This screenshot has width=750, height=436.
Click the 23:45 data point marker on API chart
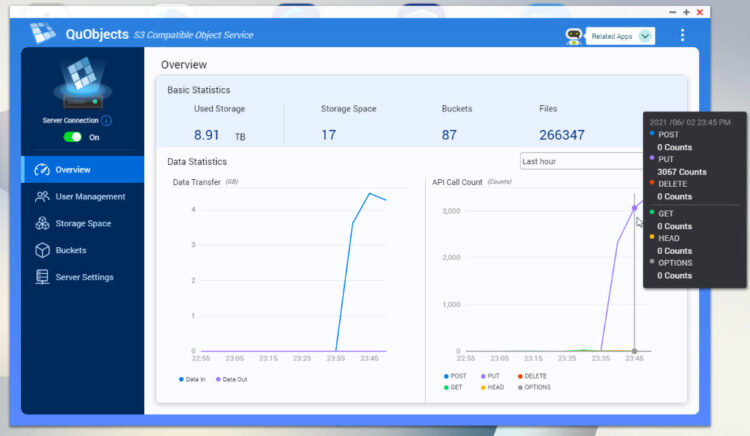pyautogui.click(x=634, y=208)
